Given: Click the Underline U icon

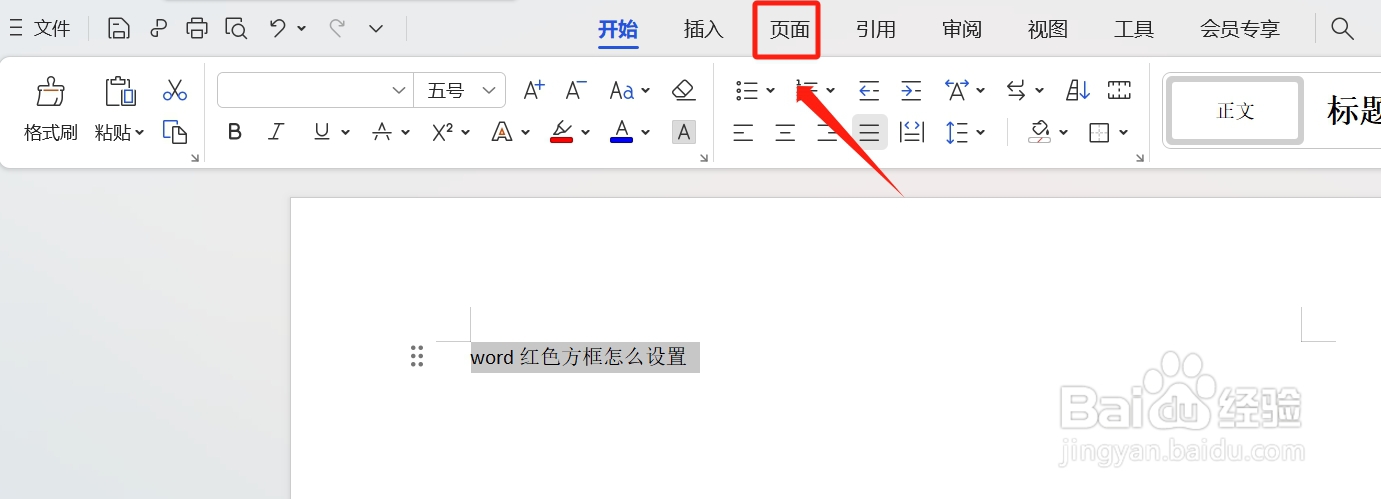Looking at the screenshot, I should point(321,131).
